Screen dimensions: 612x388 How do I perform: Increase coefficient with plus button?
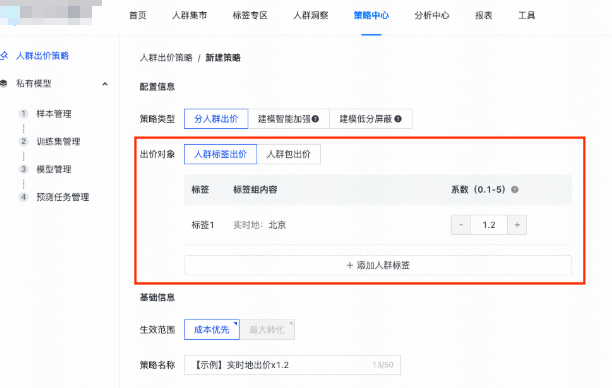(517, 225)
